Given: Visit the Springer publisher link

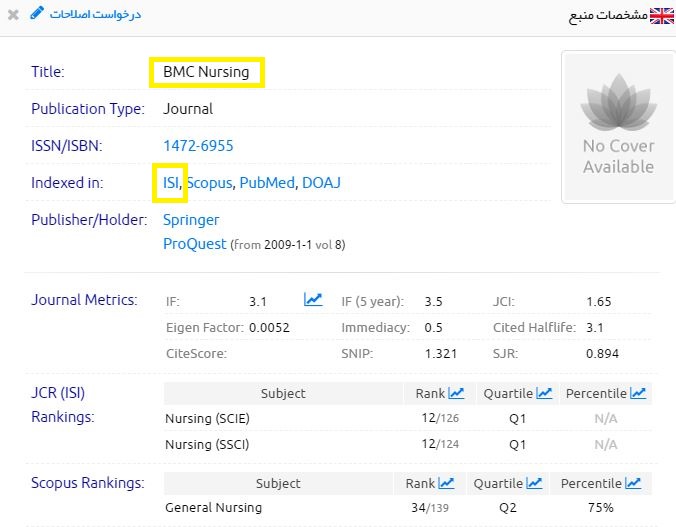Looking at the screenshot, I should coord(191,219).
